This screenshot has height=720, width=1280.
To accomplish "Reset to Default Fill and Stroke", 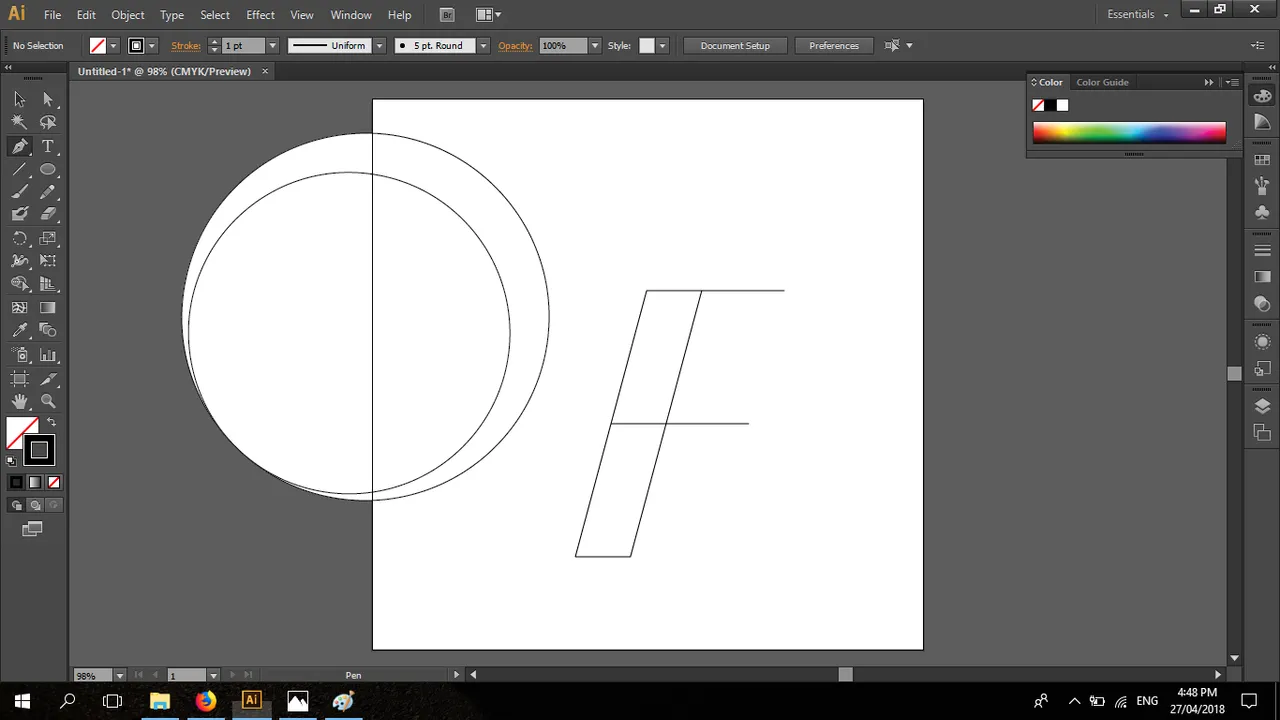I will pyautogui.click(x=11, y=461).
